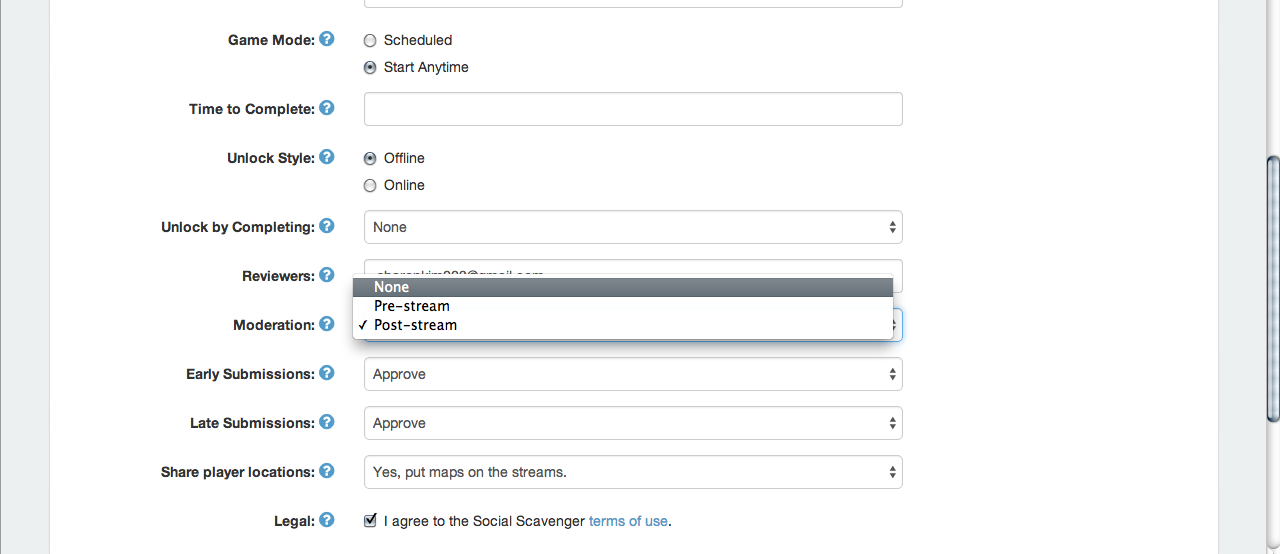Open Early Submissions help icon
The width and height of the screenshot is (1280, 554).
pos(327,373)
